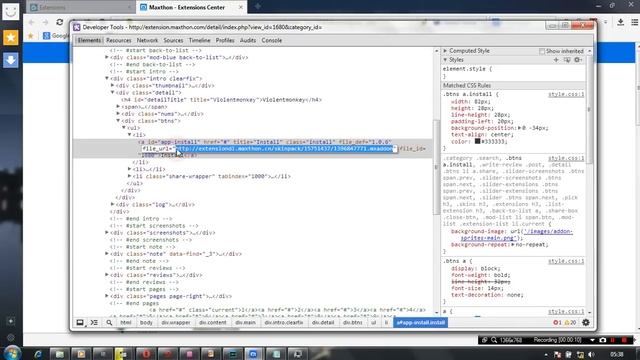Click element.style rule block

point(513,73)
